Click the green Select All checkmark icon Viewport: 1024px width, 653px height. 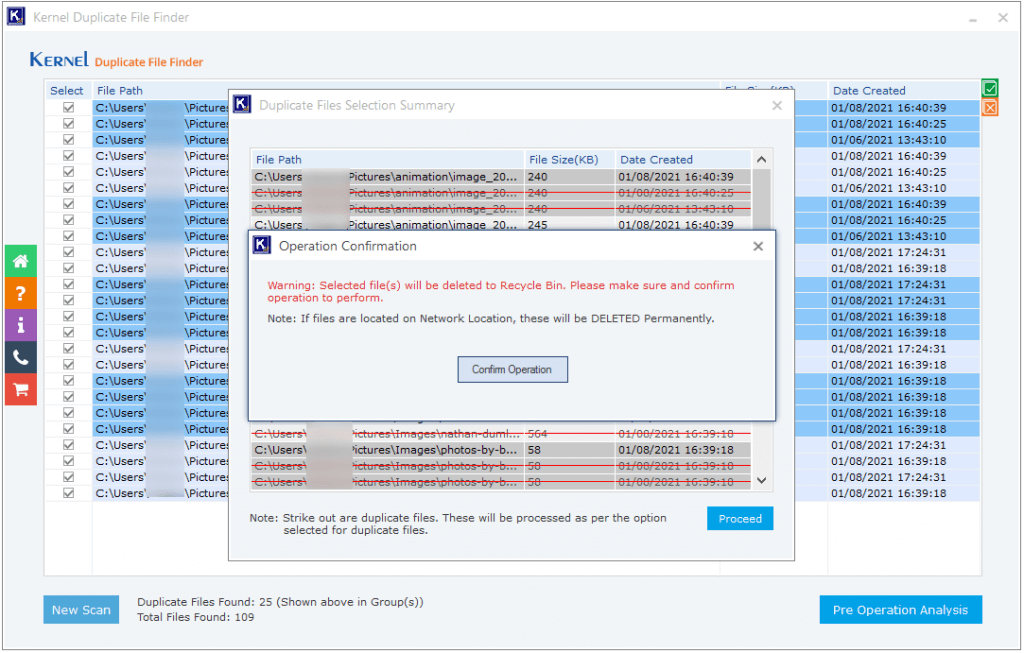[989, 89]
